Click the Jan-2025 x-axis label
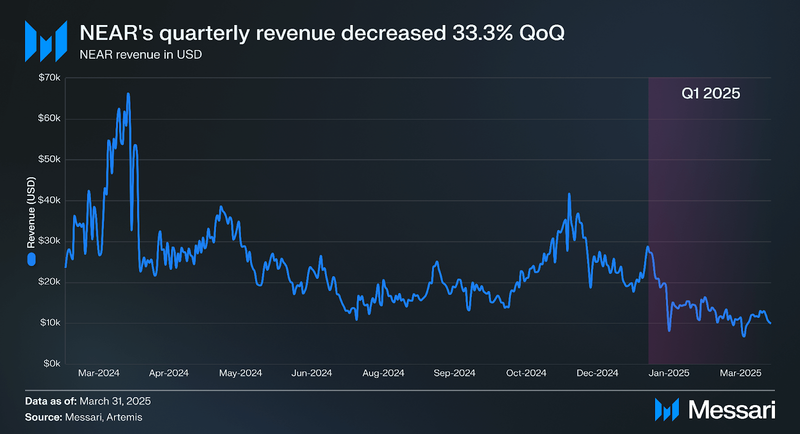The height and width of the screenshot is (434, 800). [x=669, y=373]
